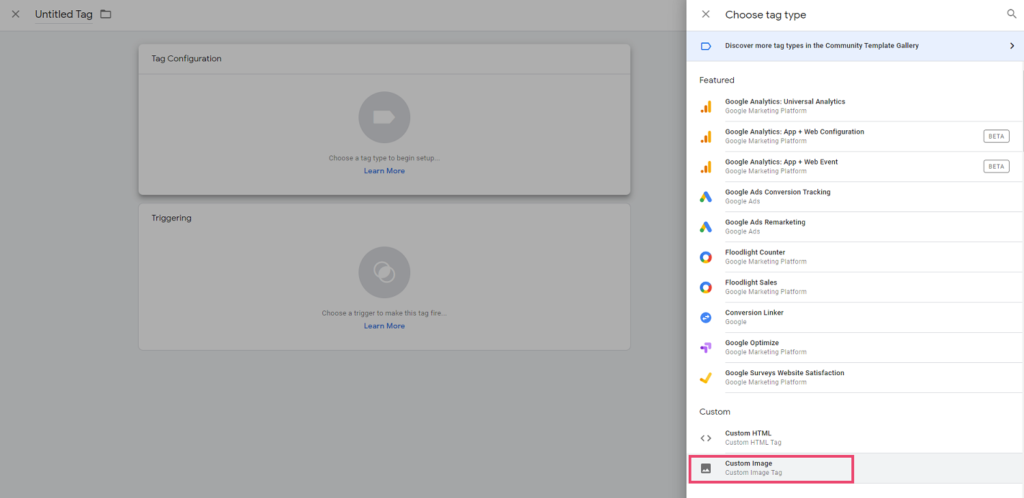The height and width of the screenshot is (498, 1024).
Task: Open Learn More under Tag Configuration
Action: pos(384,171)
